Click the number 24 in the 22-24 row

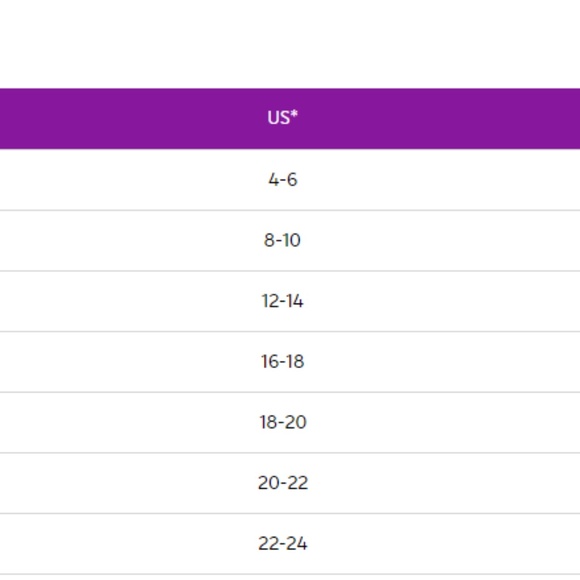[x=297, y=544]
